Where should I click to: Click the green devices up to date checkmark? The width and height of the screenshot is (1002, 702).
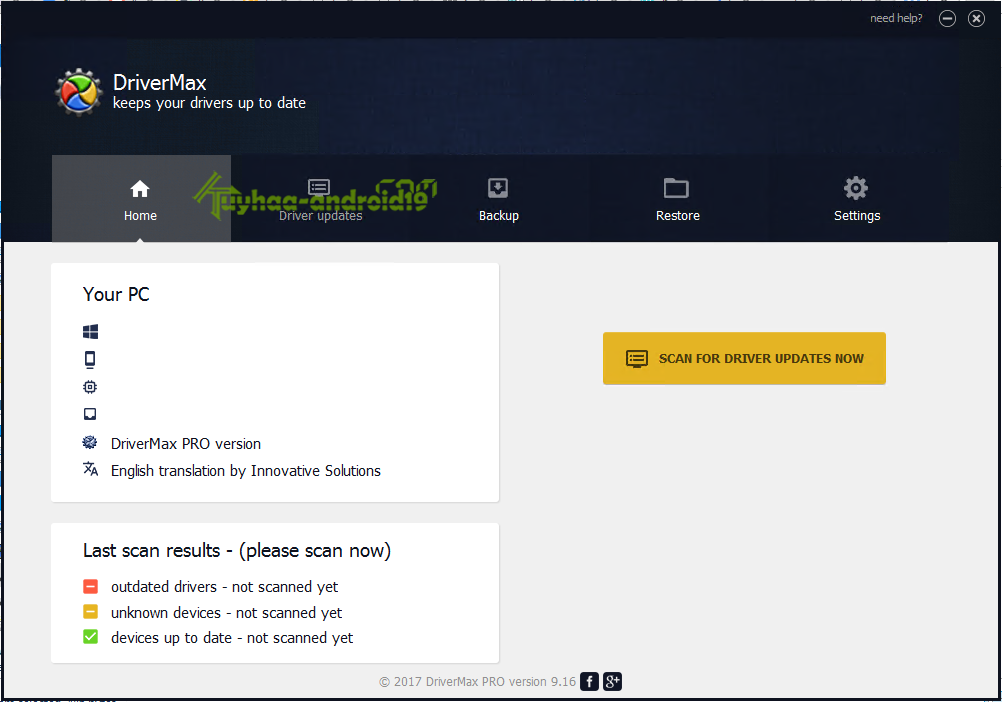tap(91, 637)
